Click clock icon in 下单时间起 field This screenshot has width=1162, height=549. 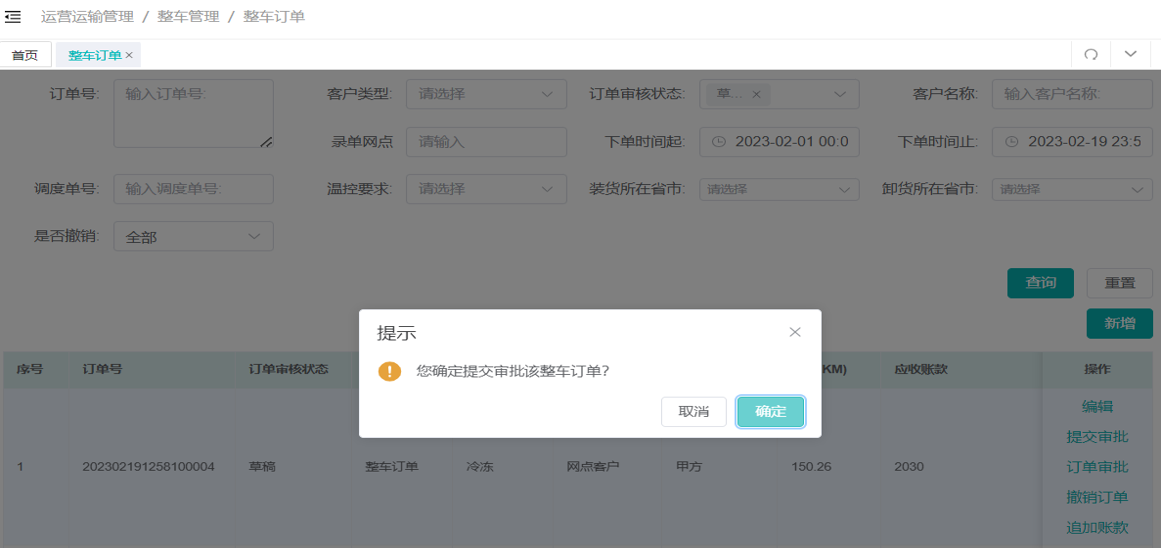718,142
